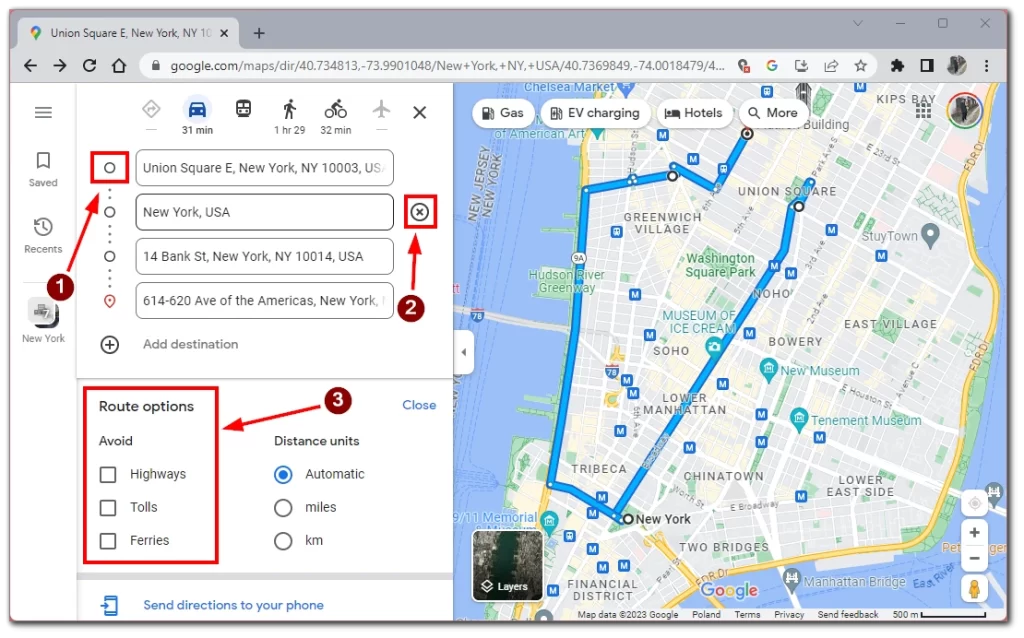The height and width of the screenshot is (638, 1024).
Task: Open the Google apps grid
Action: 923,111
